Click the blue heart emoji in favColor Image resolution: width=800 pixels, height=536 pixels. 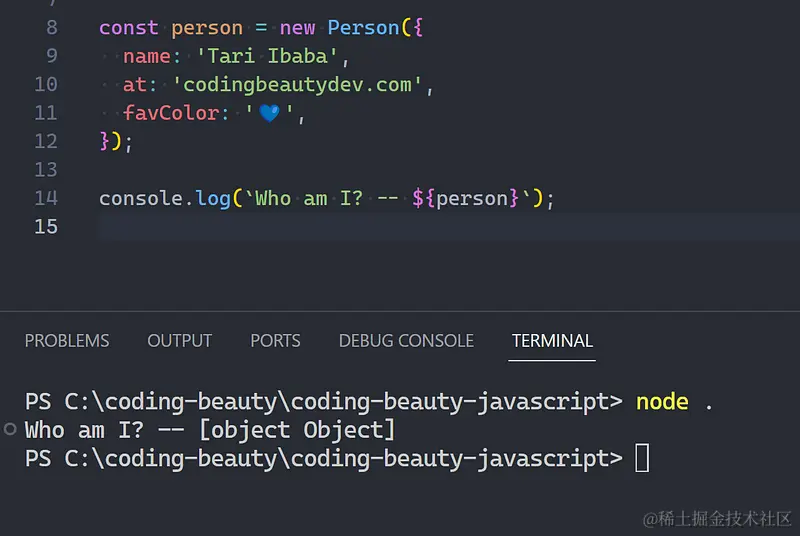click(269, 113)
